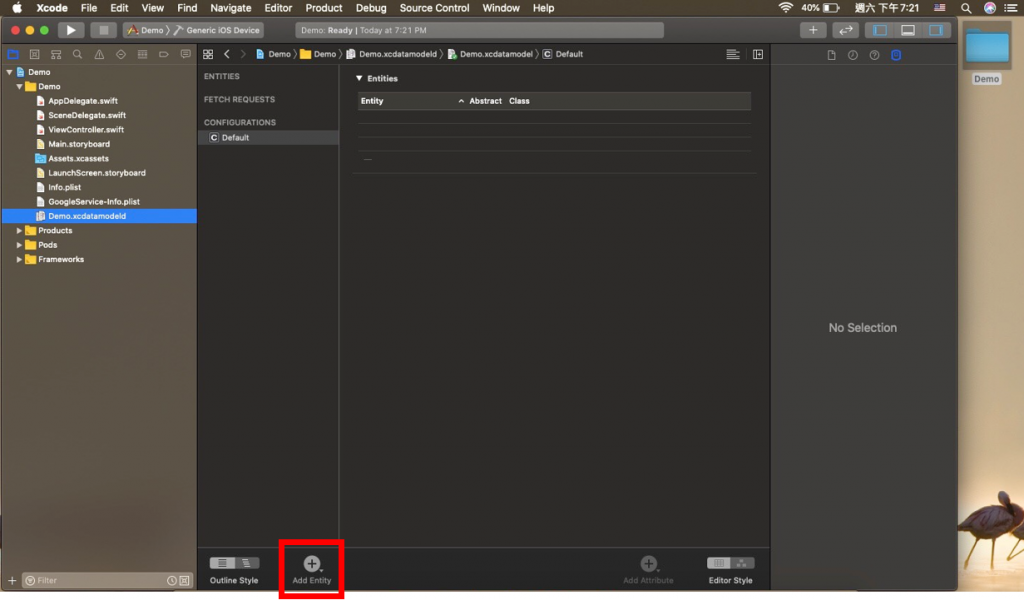Add an editor on the right
Viewport: 1024px width, 600px height.
click(758, 54)
